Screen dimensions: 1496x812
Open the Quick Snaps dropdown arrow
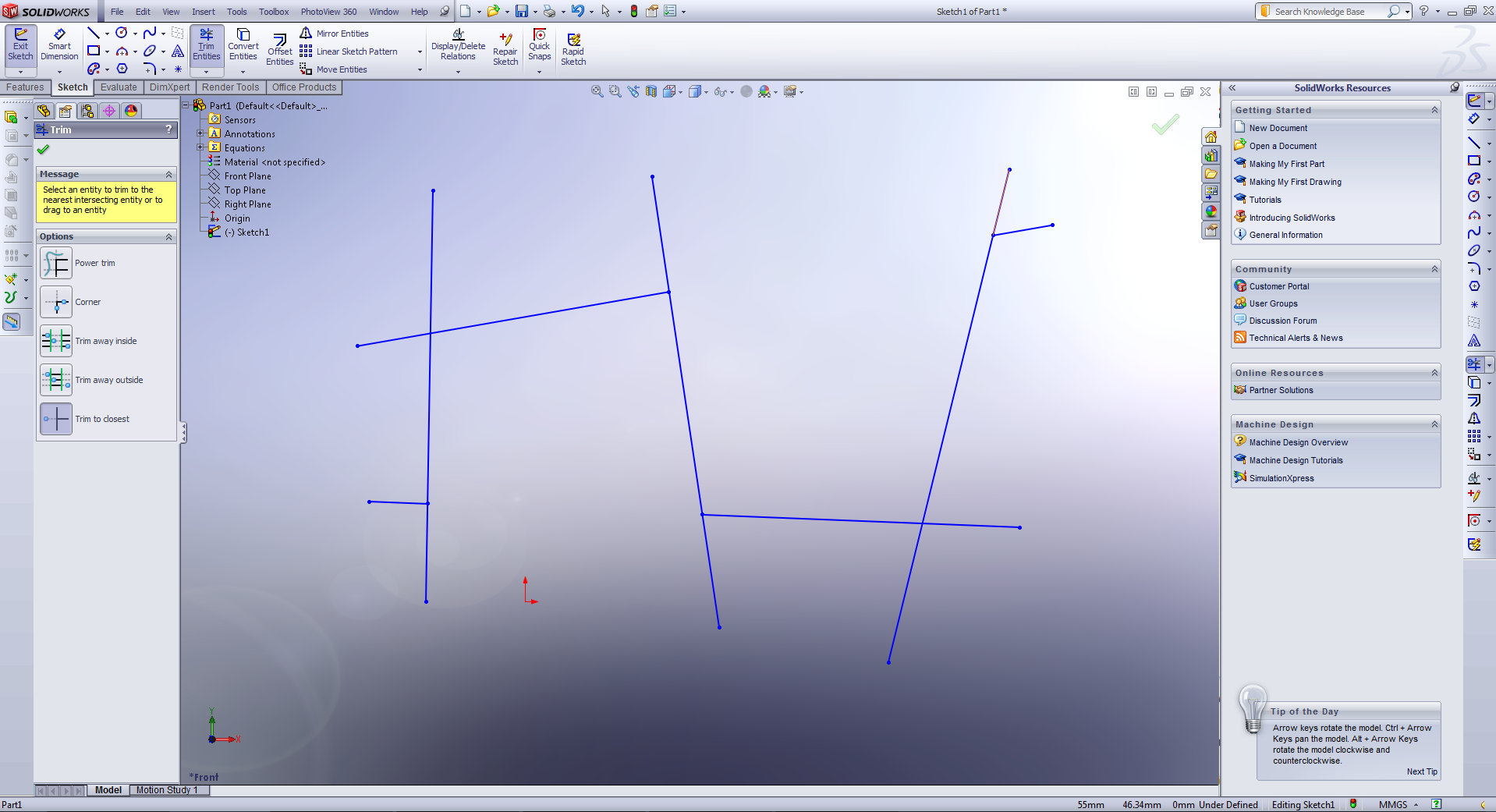point(539,72)
